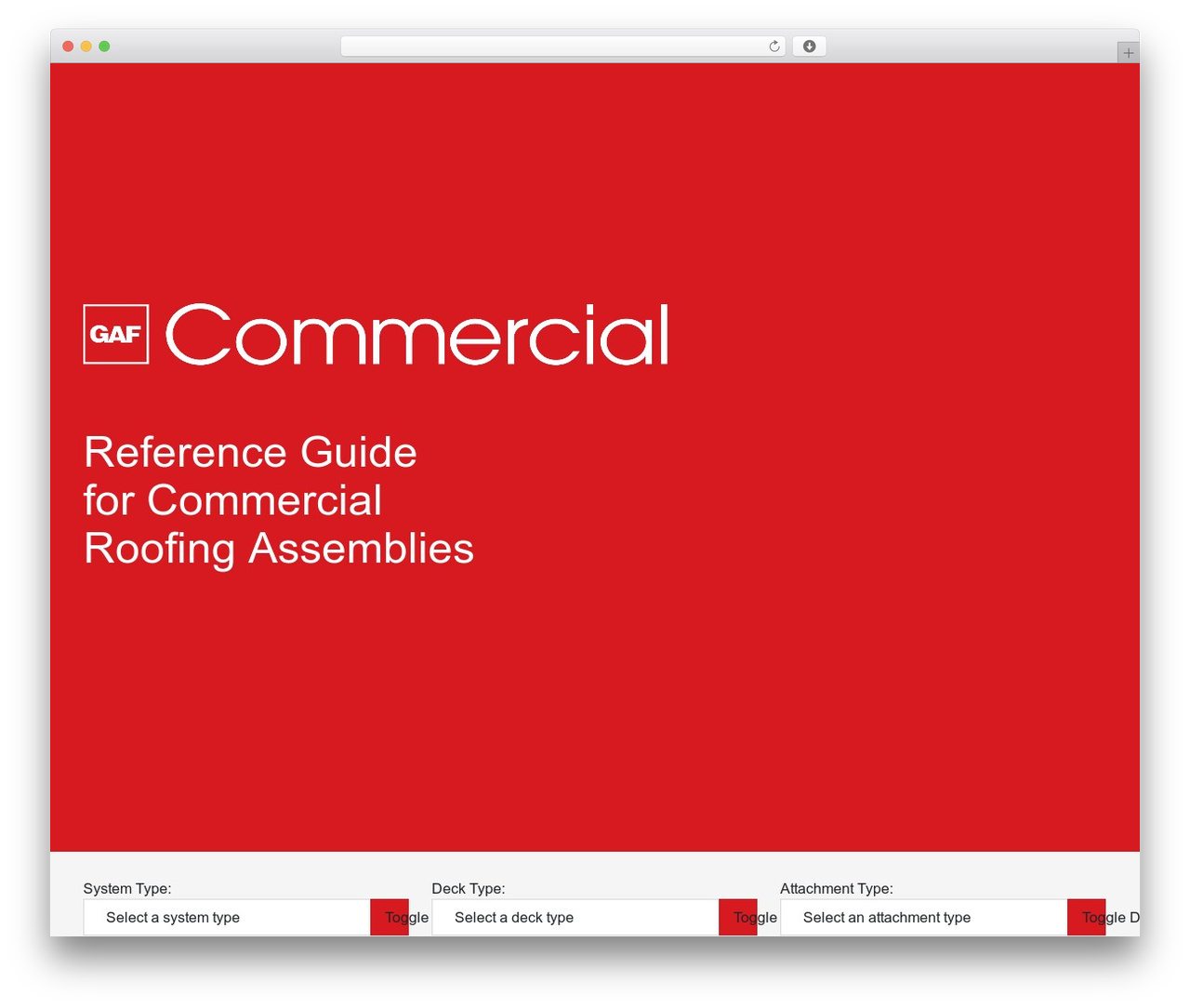Toggle the attachment type dropdown button
Viewport: 1190px width, 1008px height.
tap(1087, 917)
